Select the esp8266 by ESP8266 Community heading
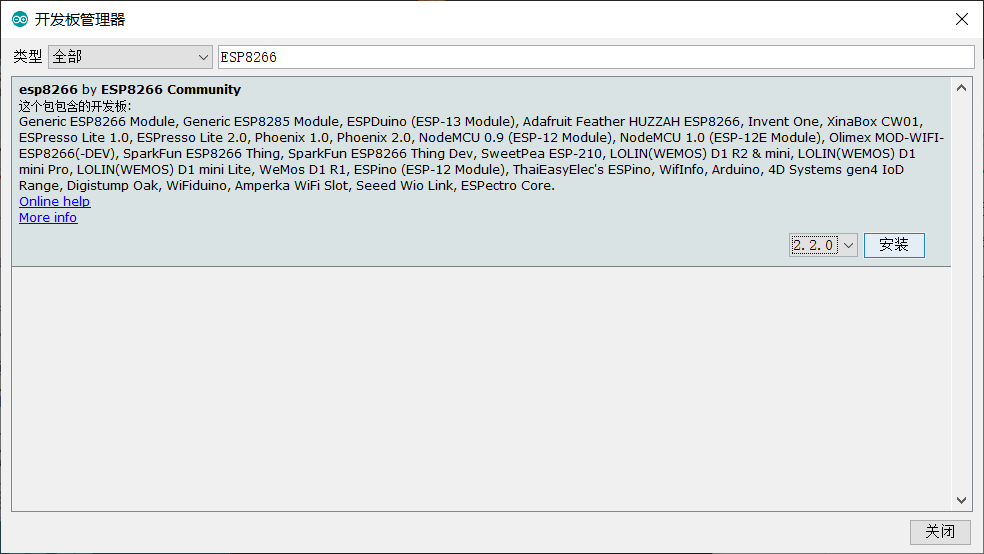984x554 pixels. pos(130,90)
